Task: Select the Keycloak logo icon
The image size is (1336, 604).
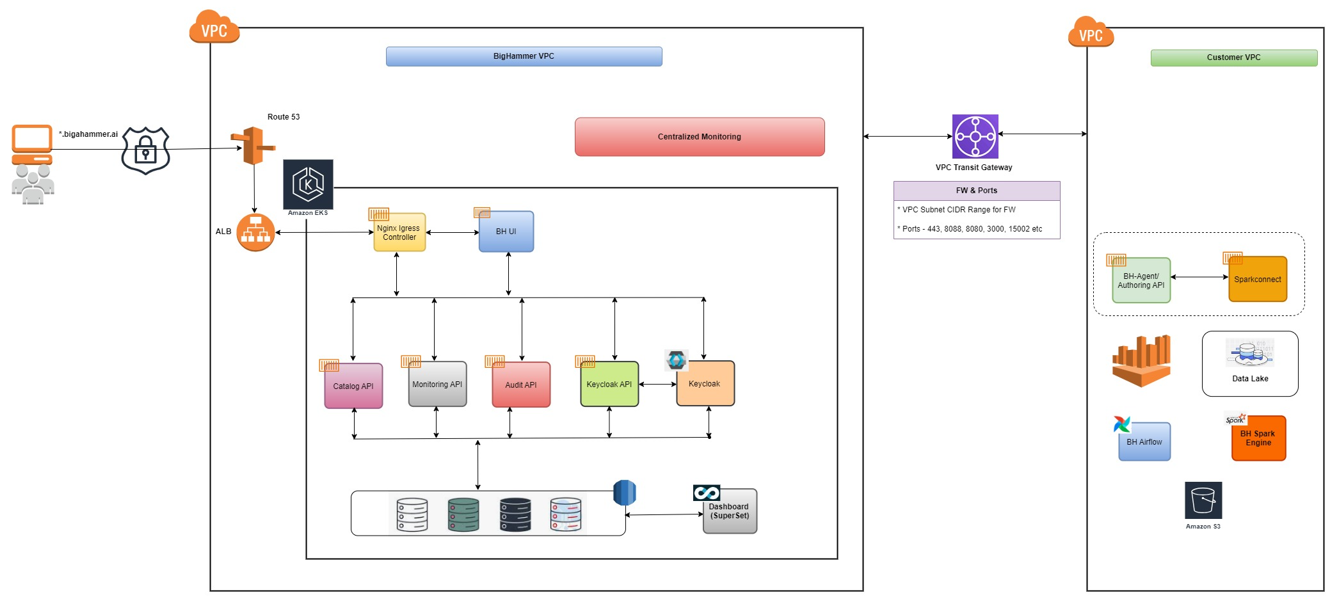Action: 677,358
